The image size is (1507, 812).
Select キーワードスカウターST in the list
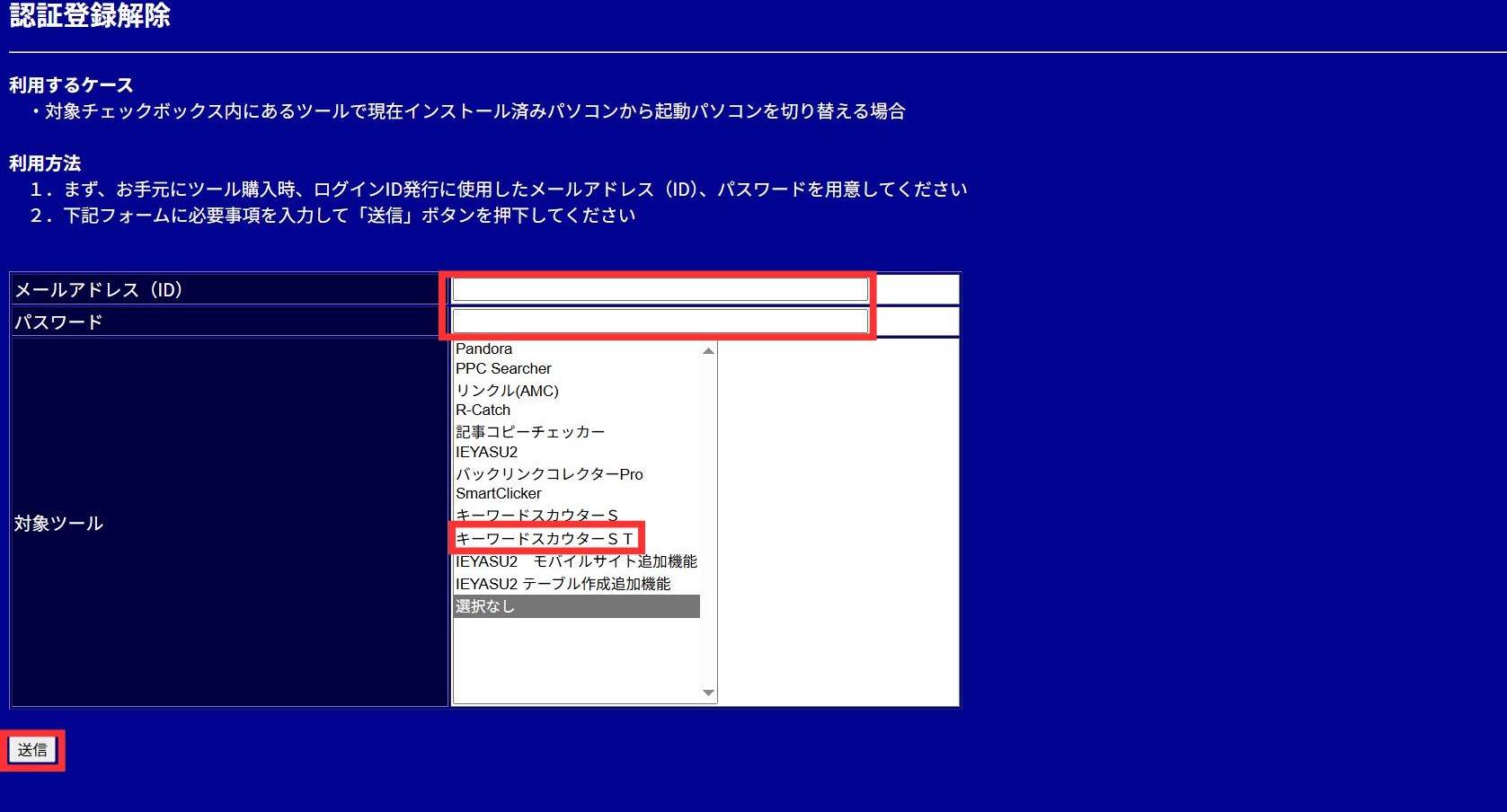pos(545,538)
